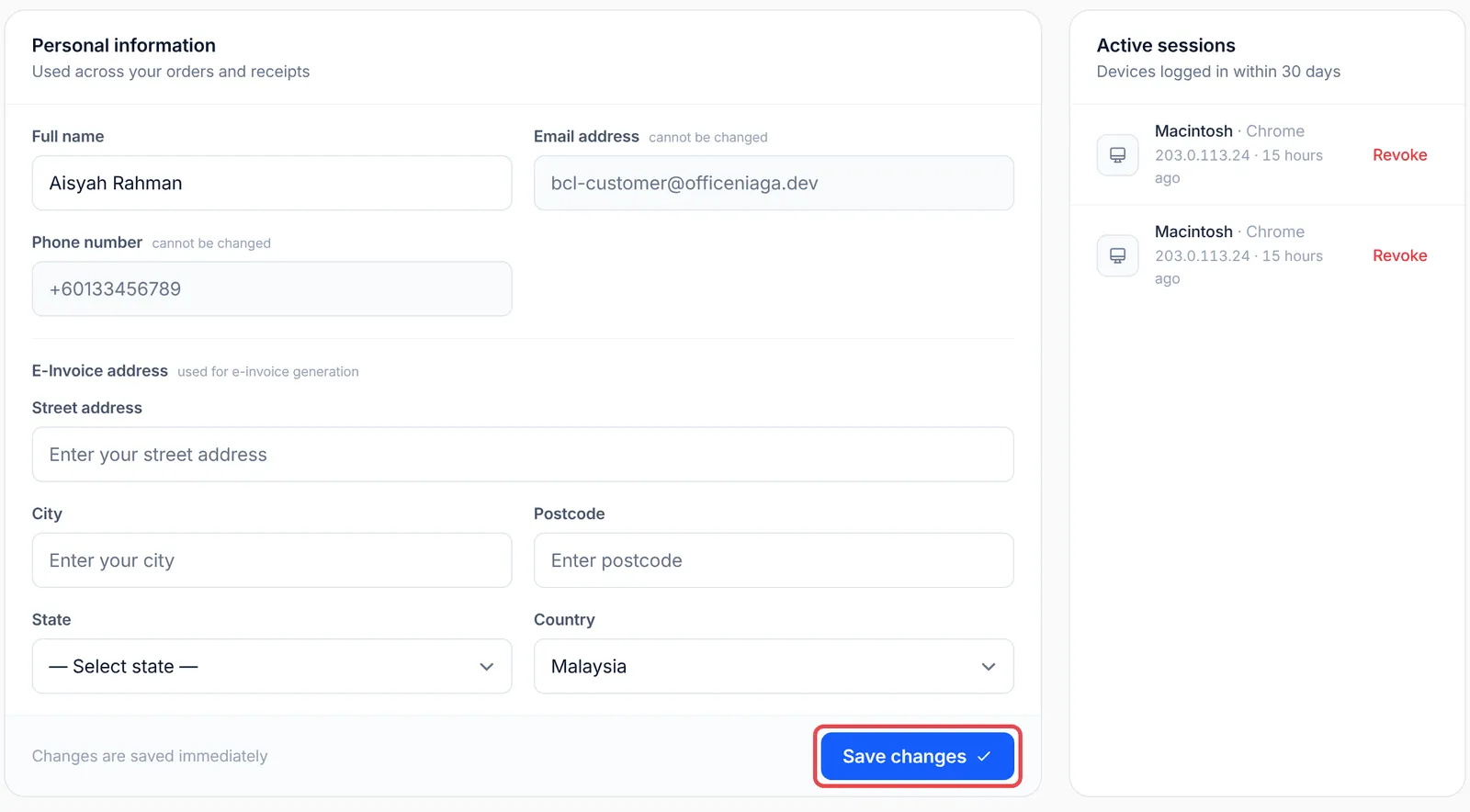Save the profile with Save changes

point(917,756)
